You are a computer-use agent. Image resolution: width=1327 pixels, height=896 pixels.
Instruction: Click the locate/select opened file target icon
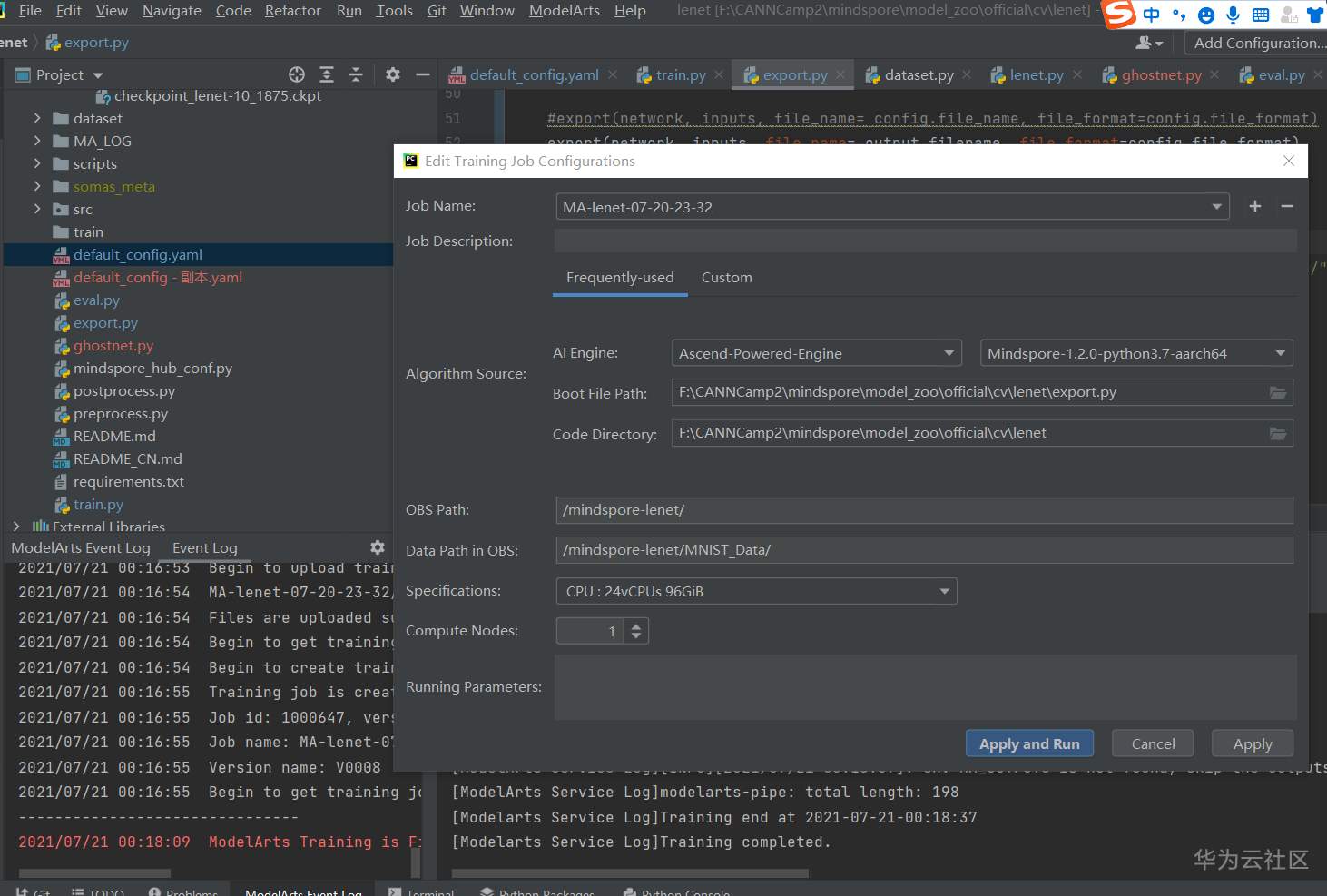click(297, 74)
